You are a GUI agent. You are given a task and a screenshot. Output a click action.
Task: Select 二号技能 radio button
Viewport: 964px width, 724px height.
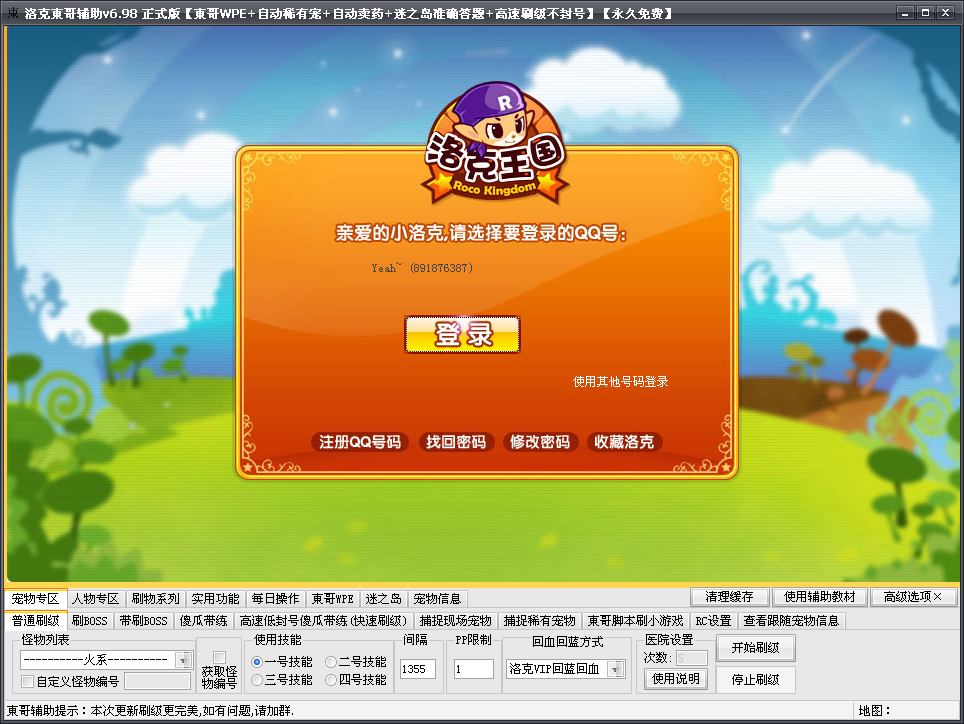point(331,662)
